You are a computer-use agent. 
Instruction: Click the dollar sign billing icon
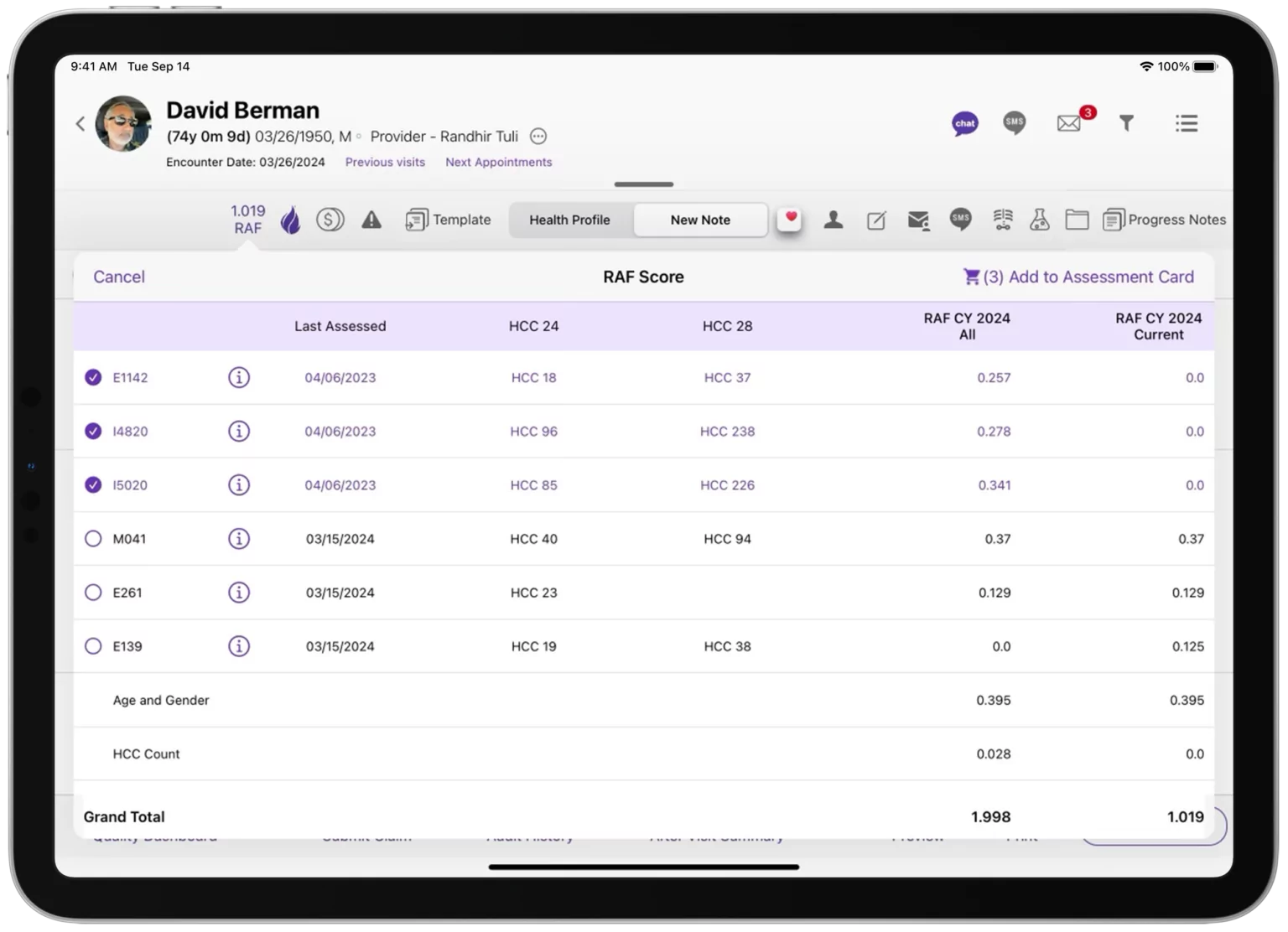[330, 220]
